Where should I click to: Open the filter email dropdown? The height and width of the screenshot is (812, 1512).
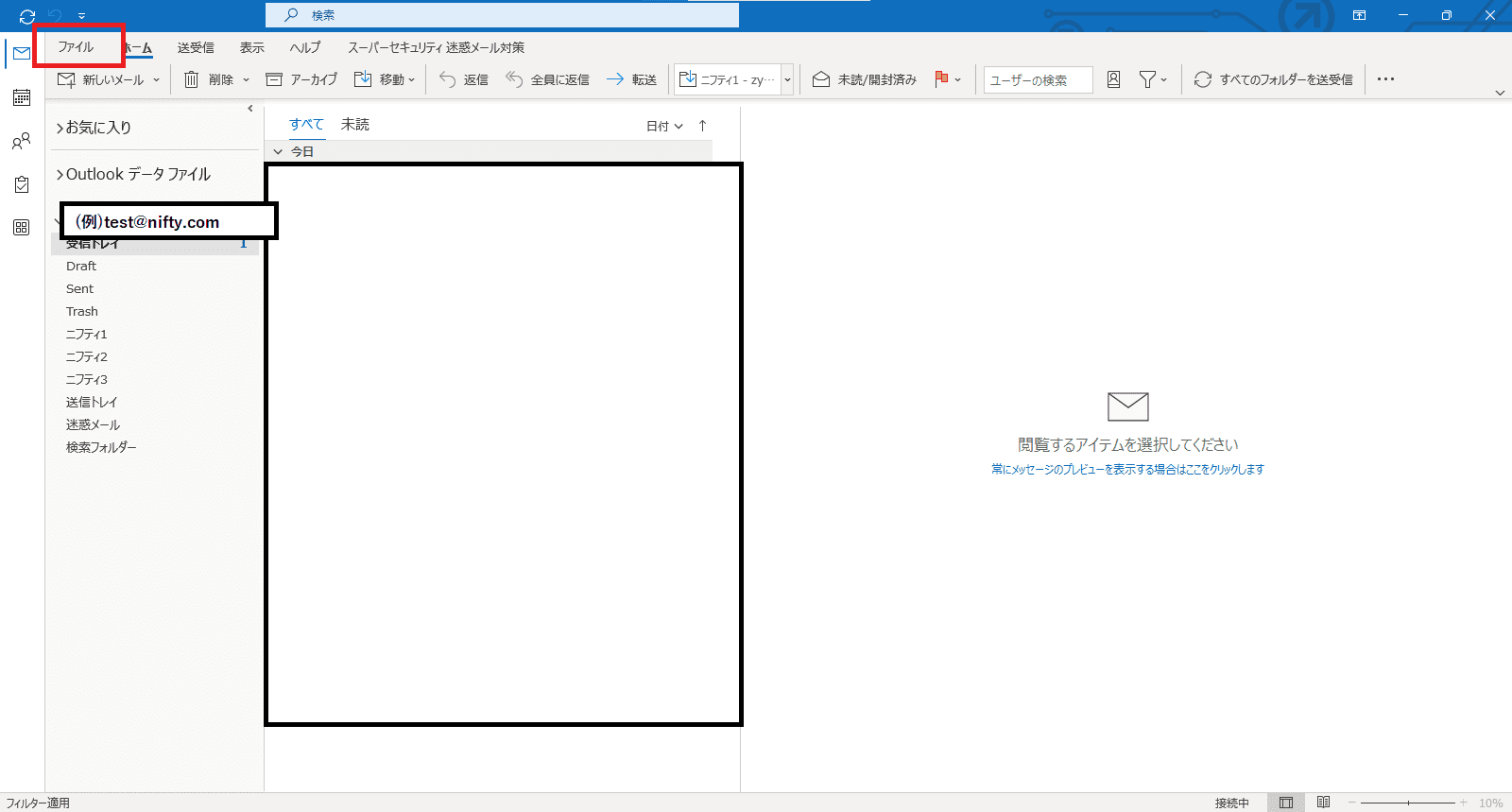pos(1153,80)
